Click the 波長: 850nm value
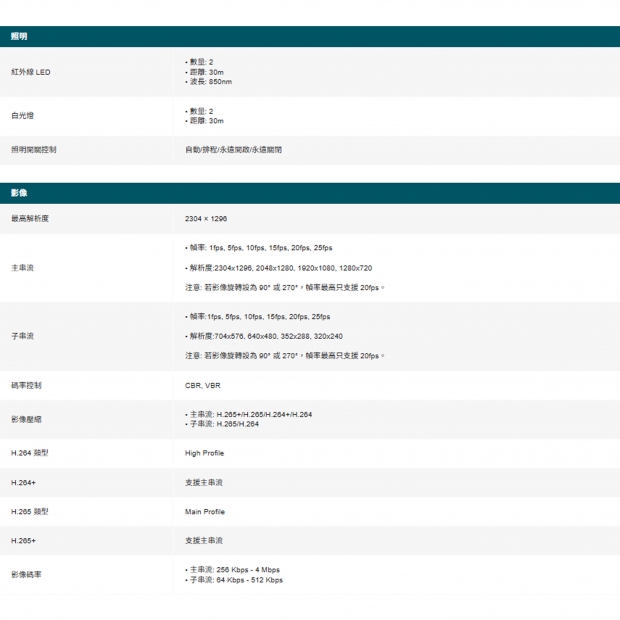 pyautogui.click(x=211, y=82)
